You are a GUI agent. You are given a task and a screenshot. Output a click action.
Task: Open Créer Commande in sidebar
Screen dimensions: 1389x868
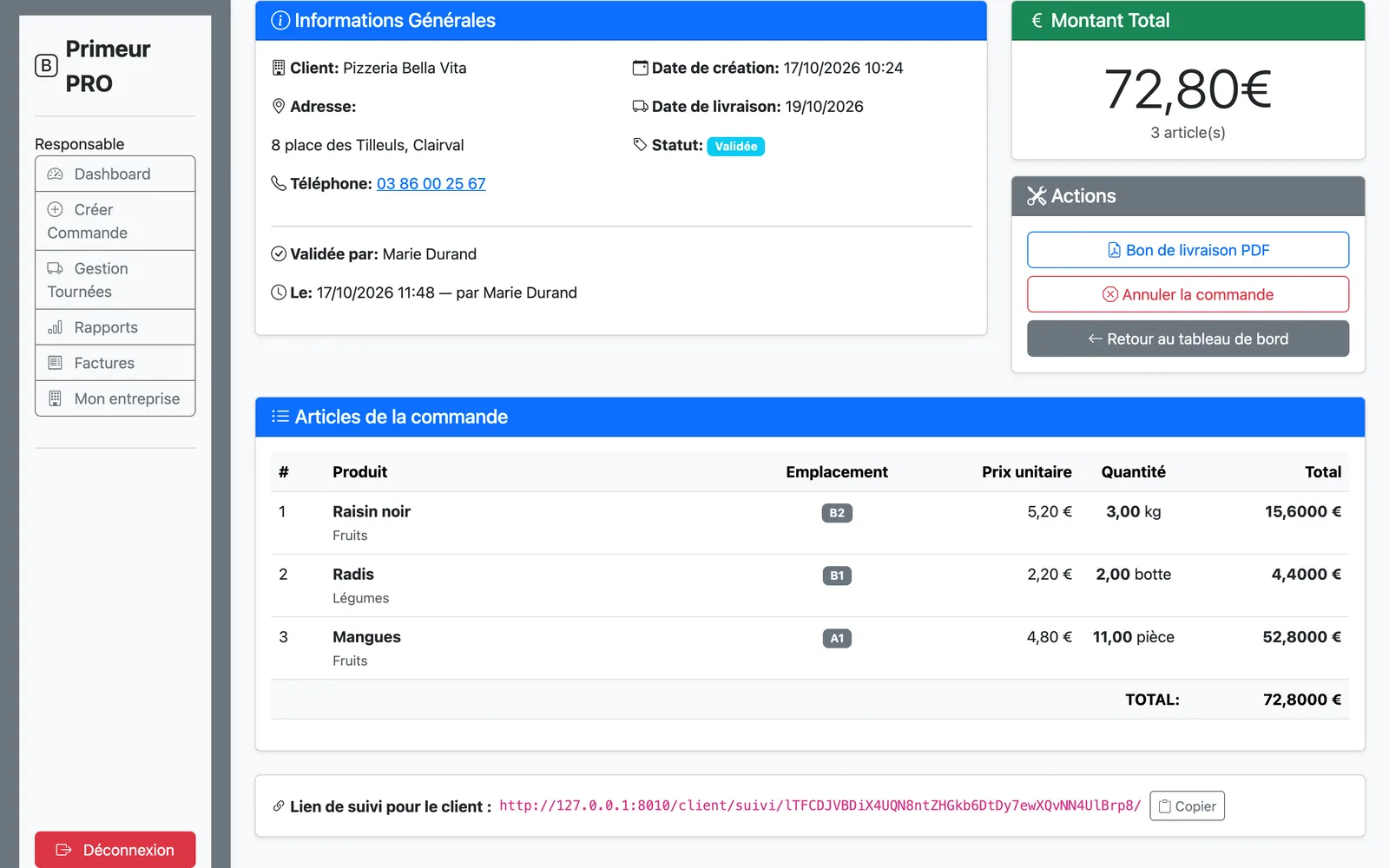115,221
